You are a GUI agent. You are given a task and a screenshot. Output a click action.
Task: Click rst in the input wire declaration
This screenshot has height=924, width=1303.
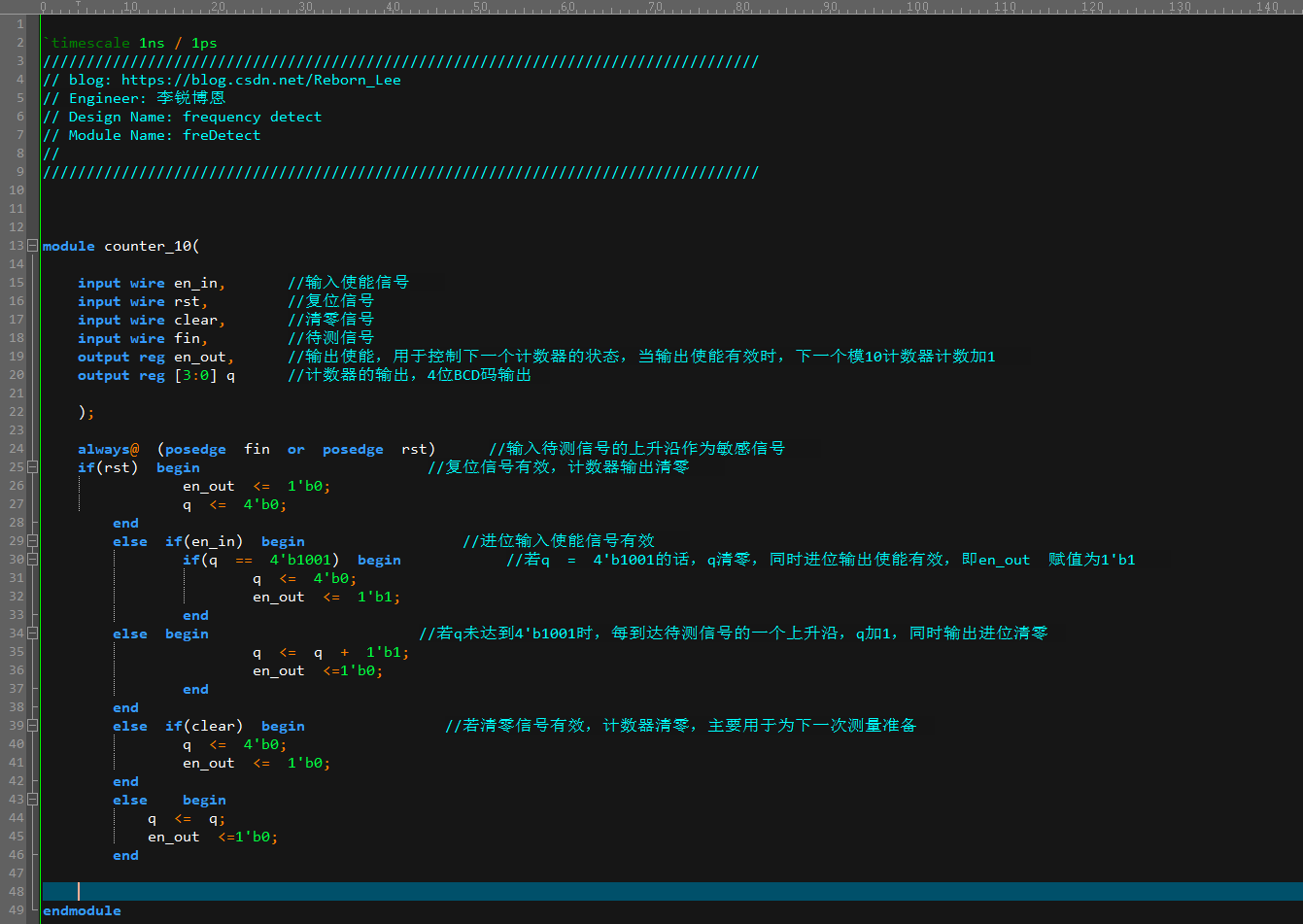187,301
